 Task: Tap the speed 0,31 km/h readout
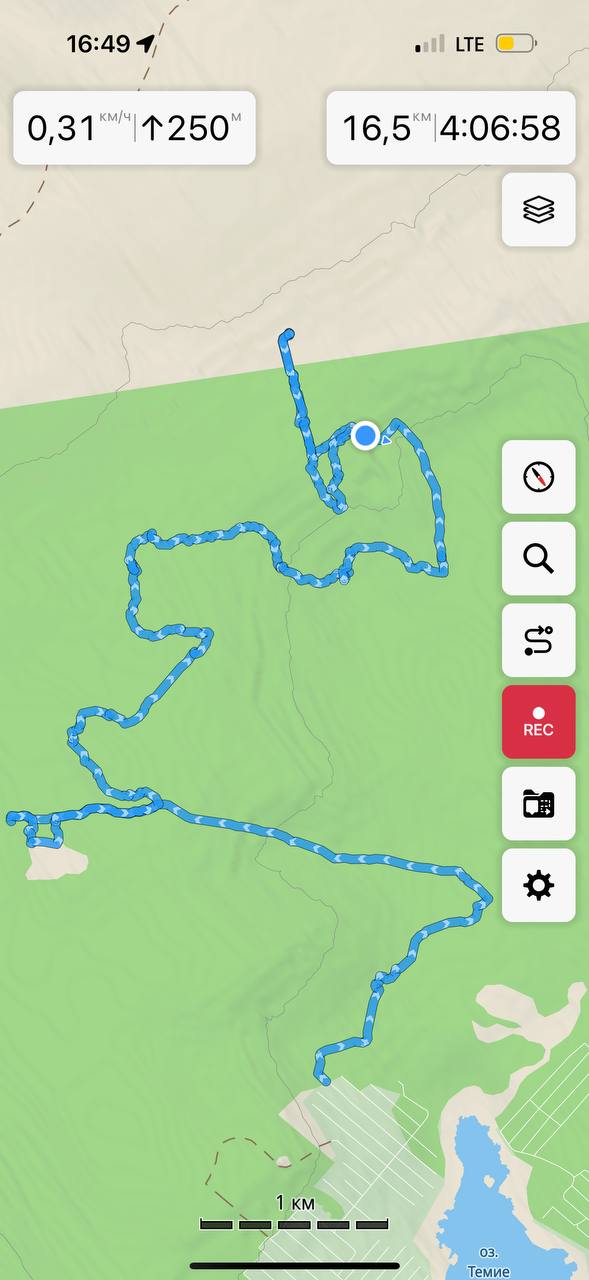pos(78,128)
